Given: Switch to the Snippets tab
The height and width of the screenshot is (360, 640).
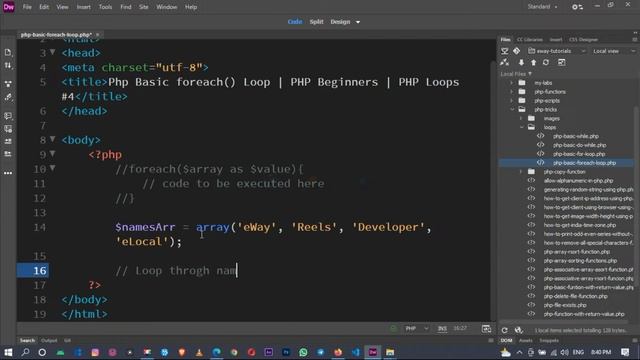Looking at the screenshot, I should coord(549,340).
